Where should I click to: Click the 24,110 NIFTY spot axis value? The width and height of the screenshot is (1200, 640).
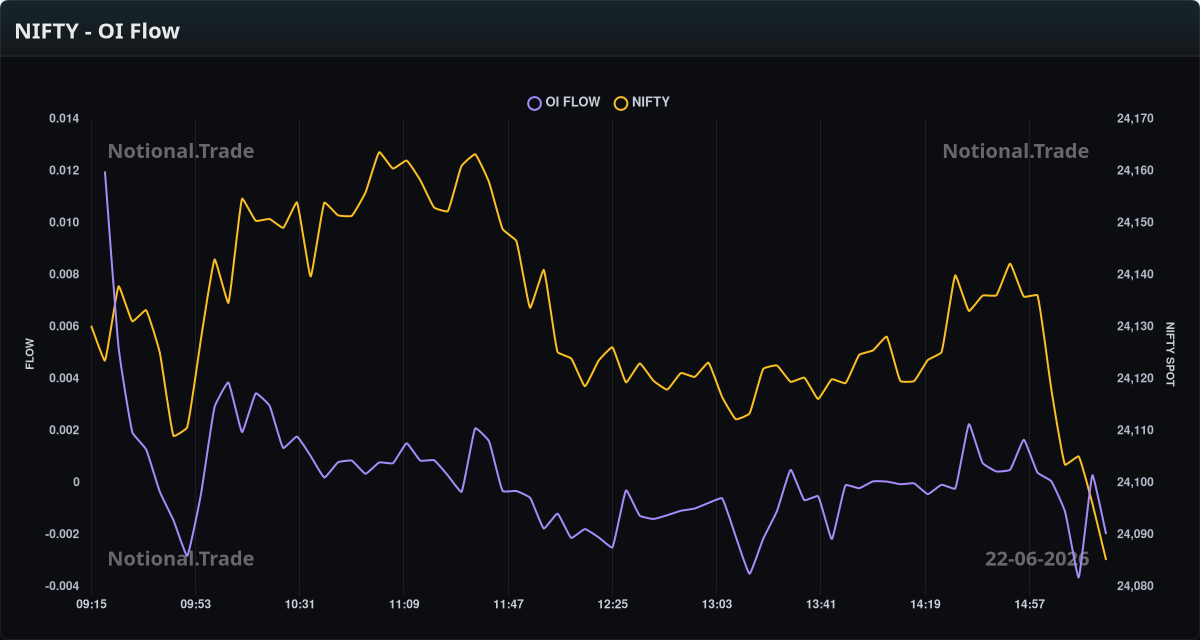pyautogui.click(x=1135, y=431)
